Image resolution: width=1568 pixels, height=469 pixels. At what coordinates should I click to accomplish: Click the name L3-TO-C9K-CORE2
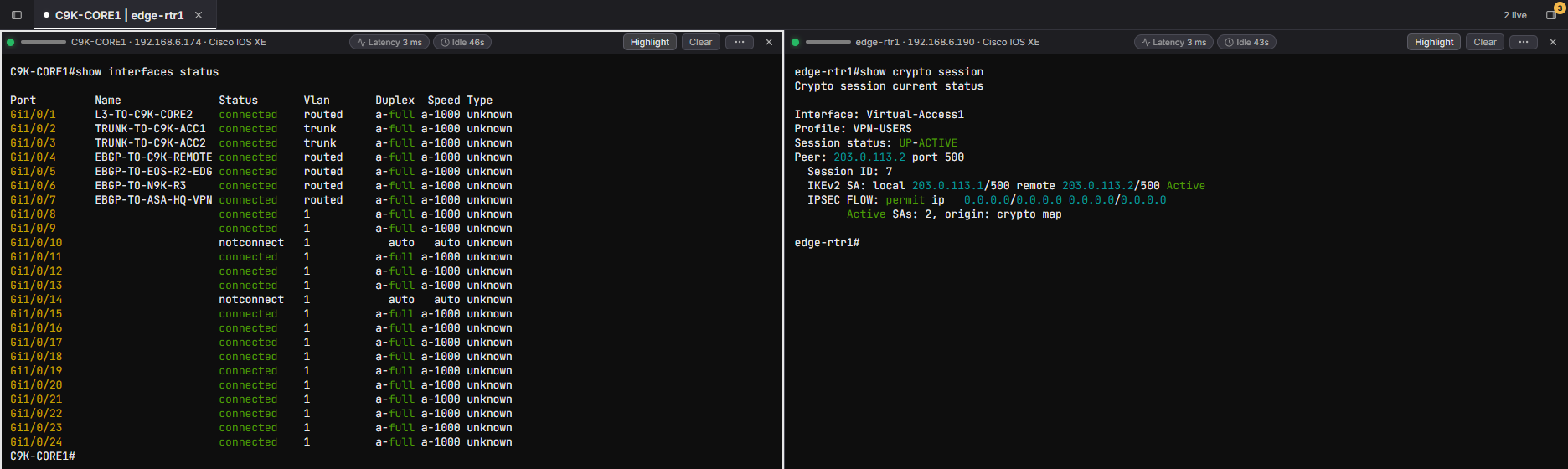(x=144, y=115)
